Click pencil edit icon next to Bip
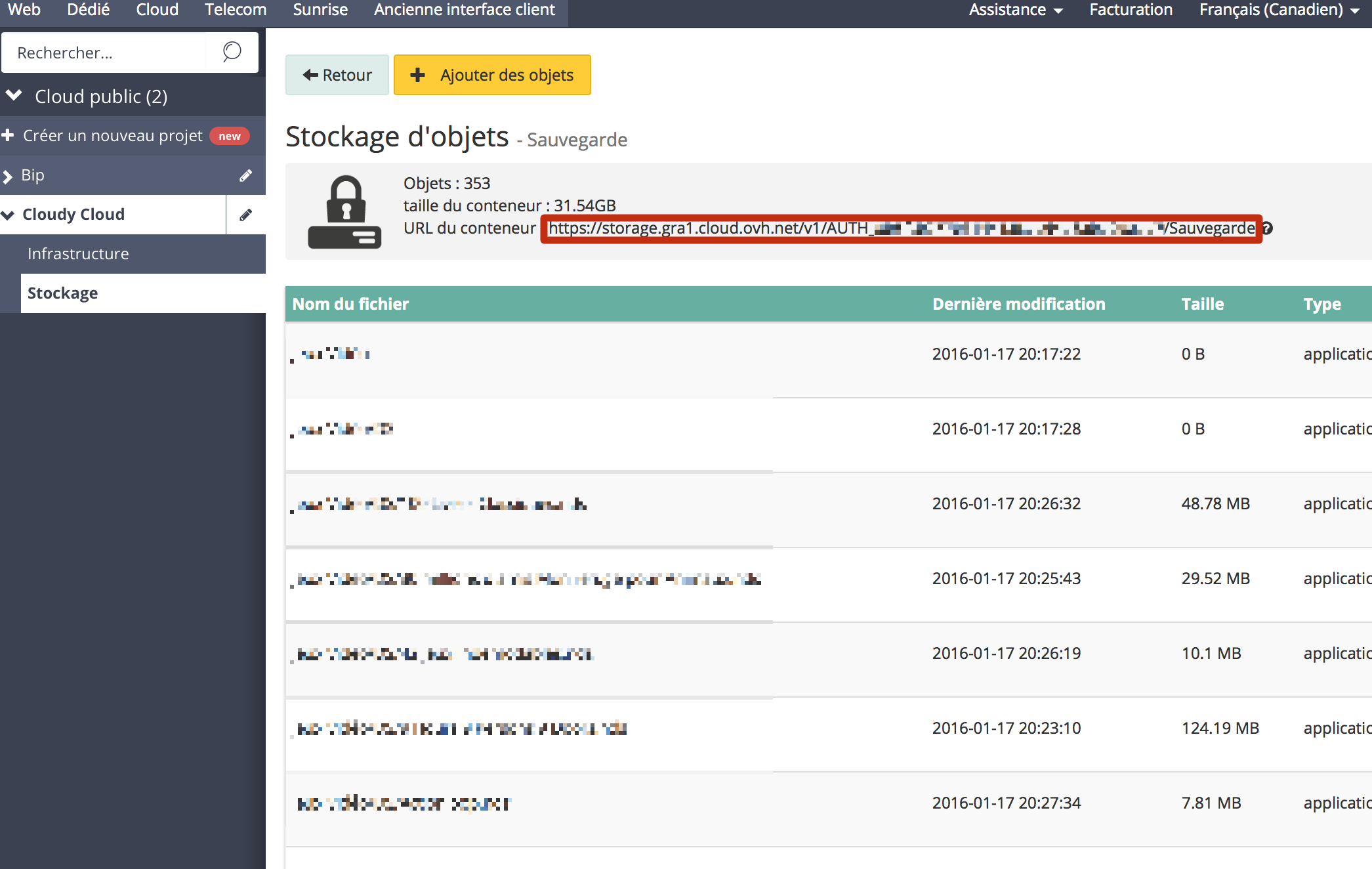This screenshot has height=869, width=1372. pos(245,175)
